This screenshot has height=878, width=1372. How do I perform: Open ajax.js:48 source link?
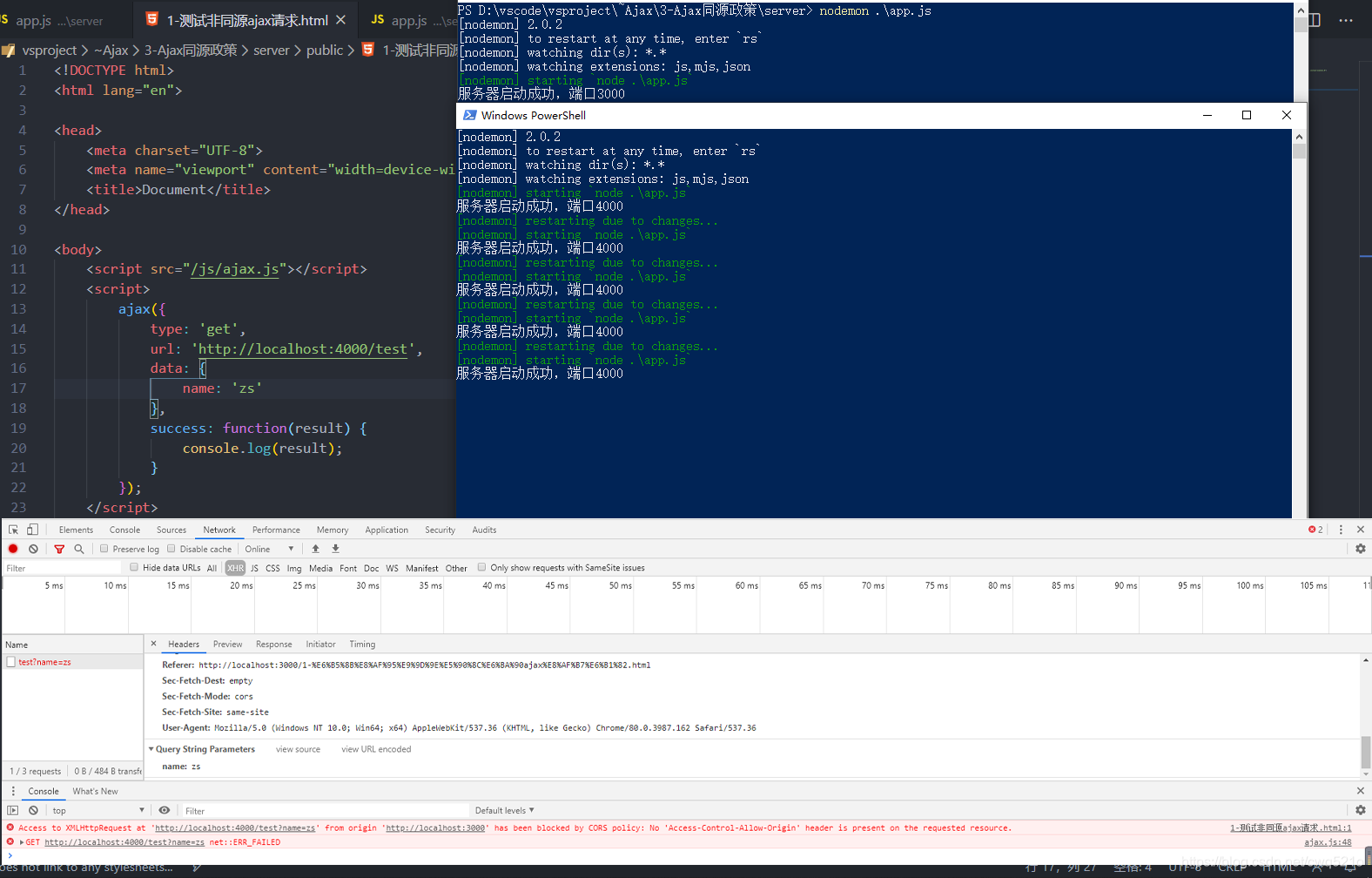[1328, 842]
